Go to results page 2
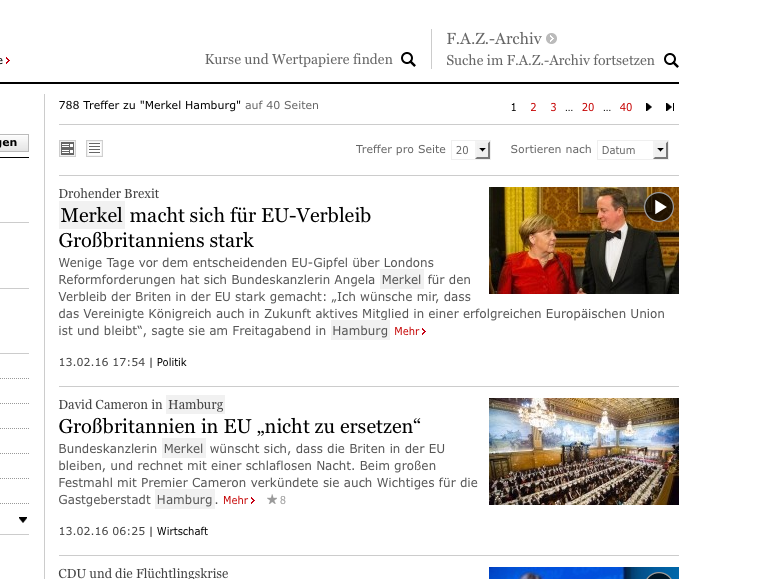The image size is (773, 579). pos(533,107)
